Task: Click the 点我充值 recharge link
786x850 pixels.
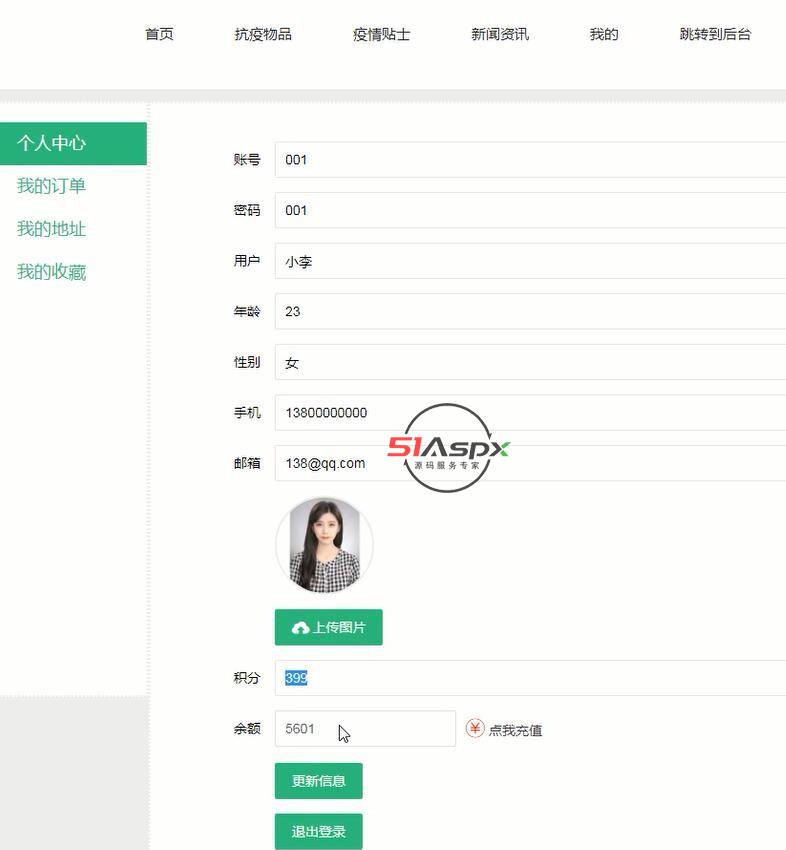Action: point(516,730)
